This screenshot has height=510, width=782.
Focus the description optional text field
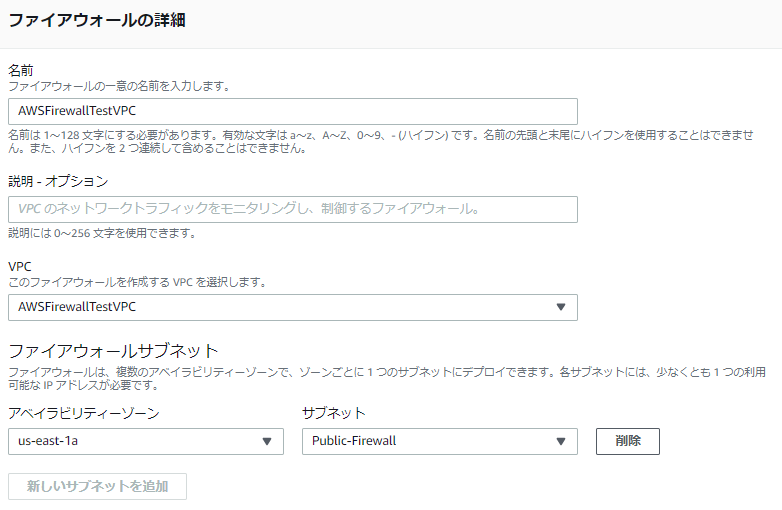point(293,209)
